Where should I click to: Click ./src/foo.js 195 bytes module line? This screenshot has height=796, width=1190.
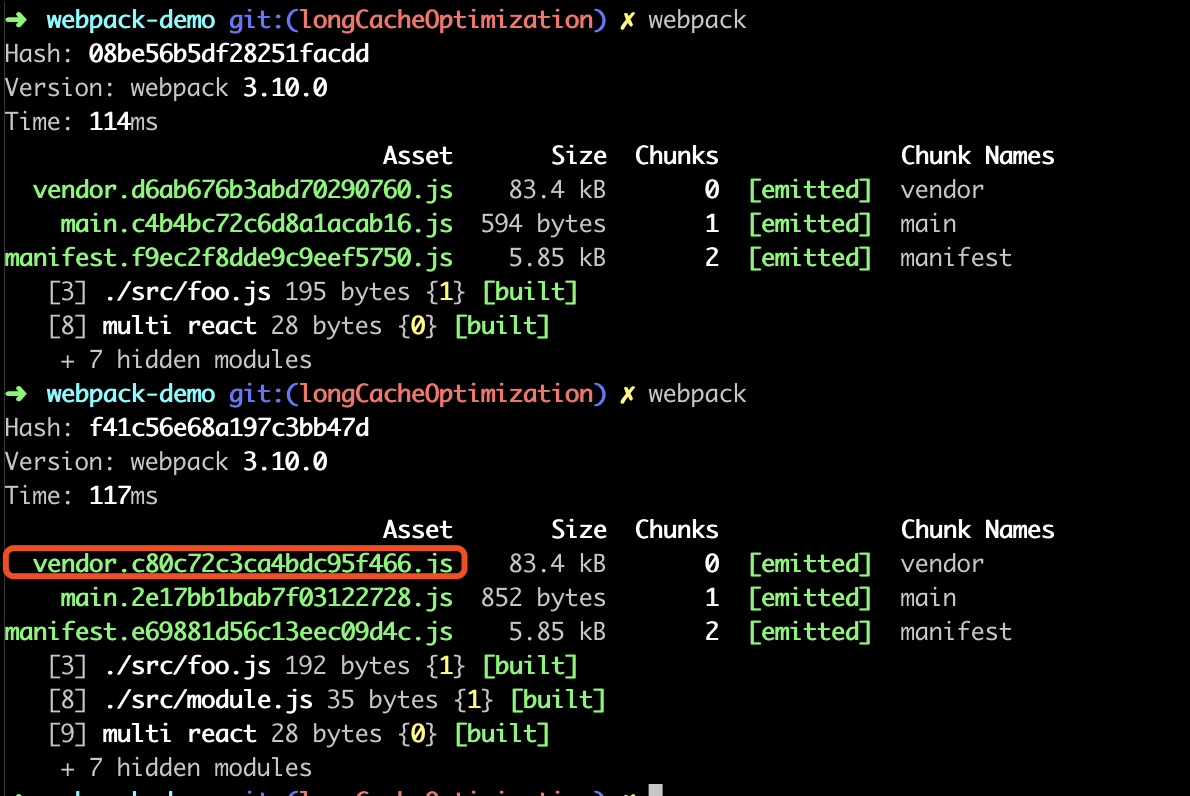click(x=313, y=292)
